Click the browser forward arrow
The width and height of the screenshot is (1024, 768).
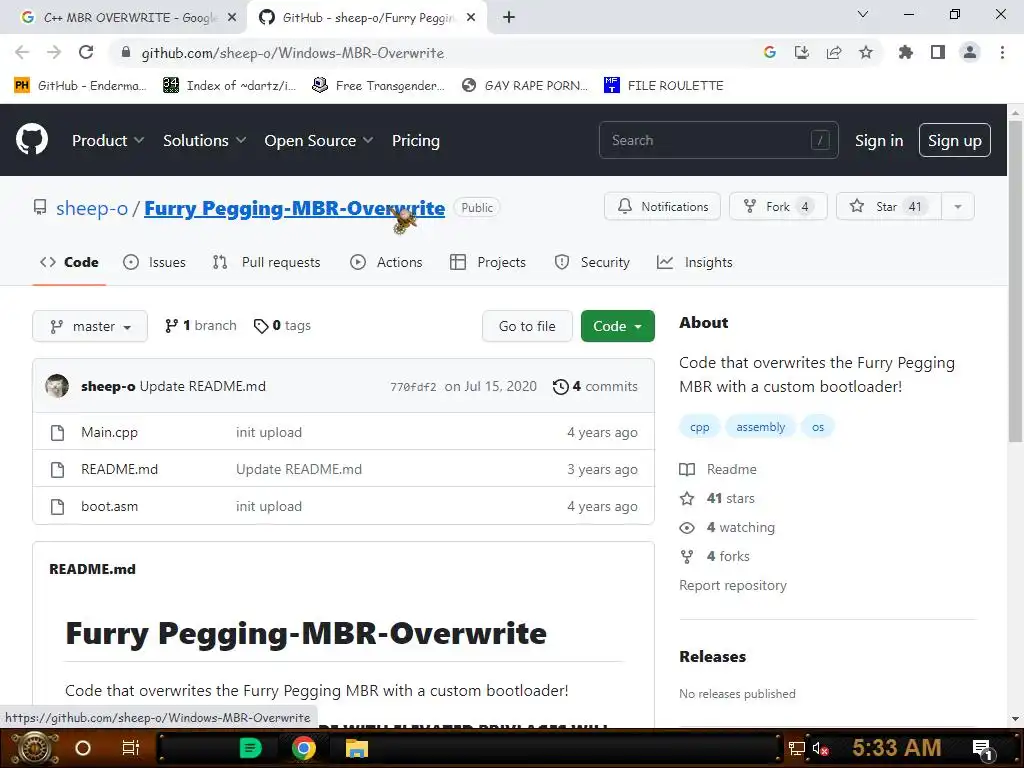point(54,52)
